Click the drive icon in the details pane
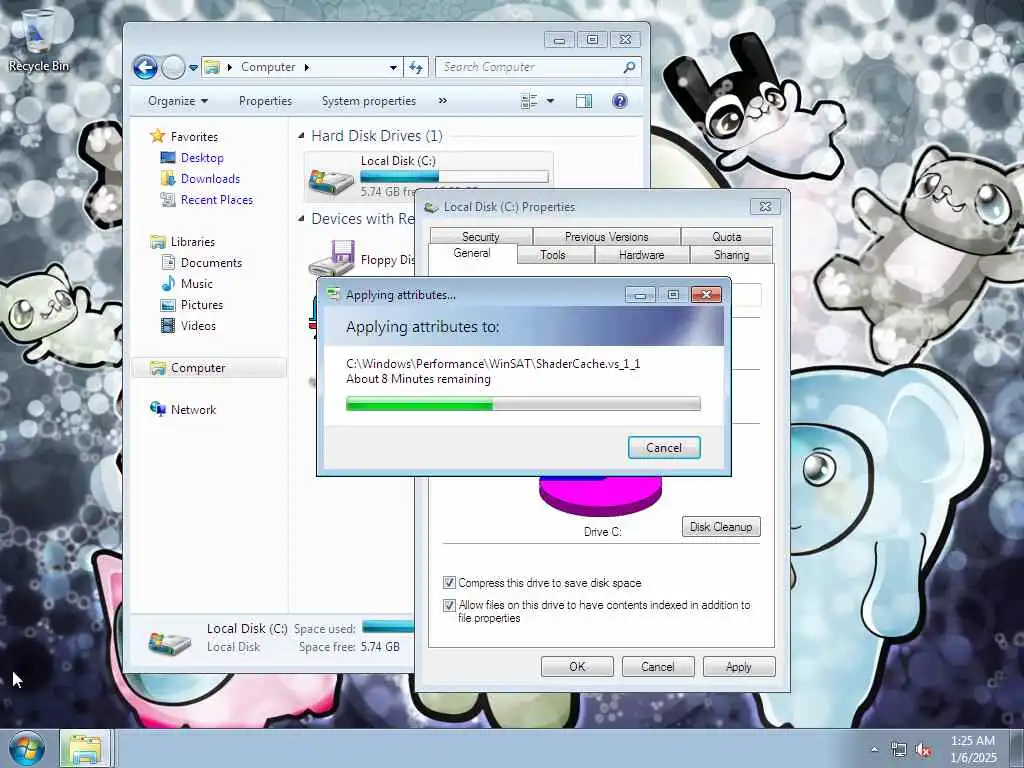 (x=169, y=641)
